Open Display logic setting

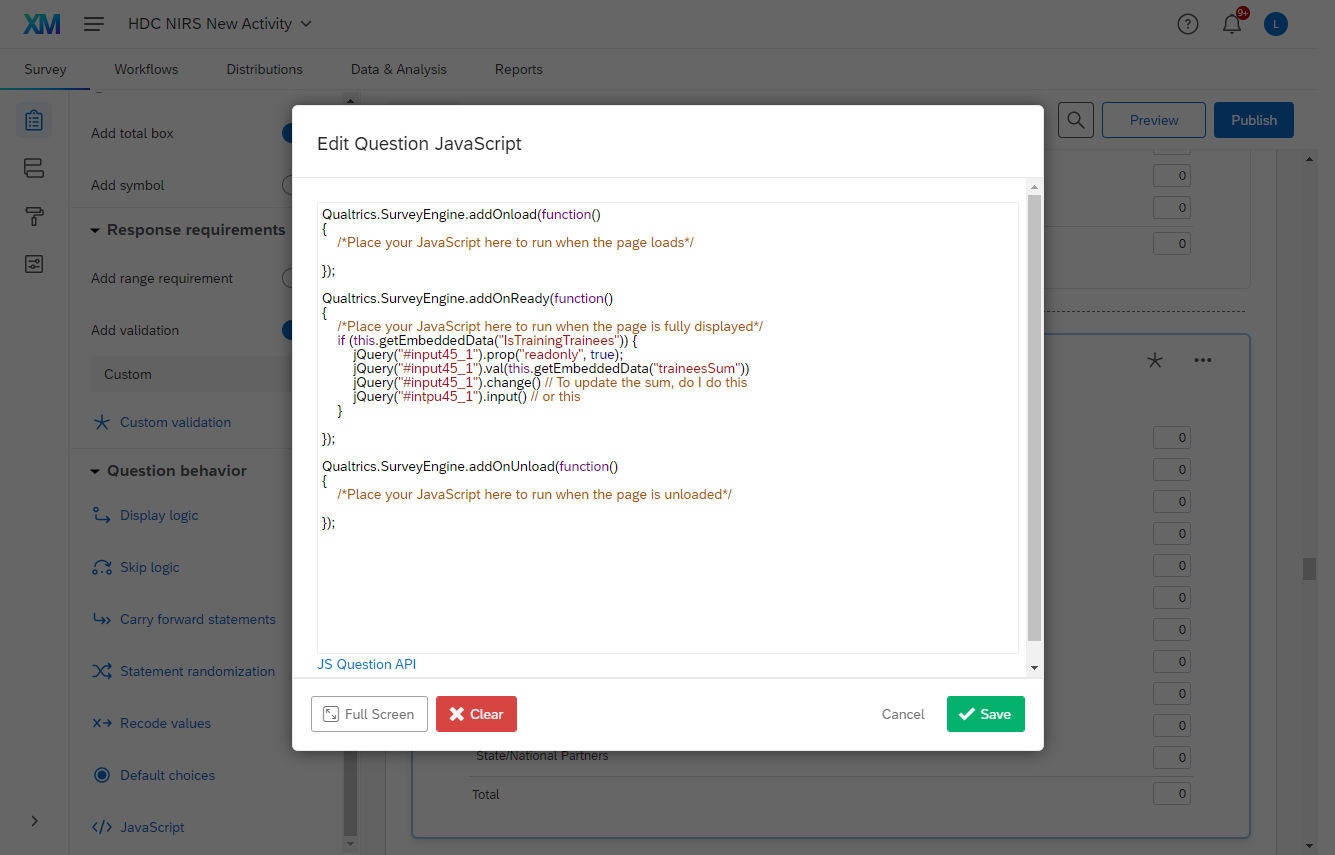[x=159, y=515]
